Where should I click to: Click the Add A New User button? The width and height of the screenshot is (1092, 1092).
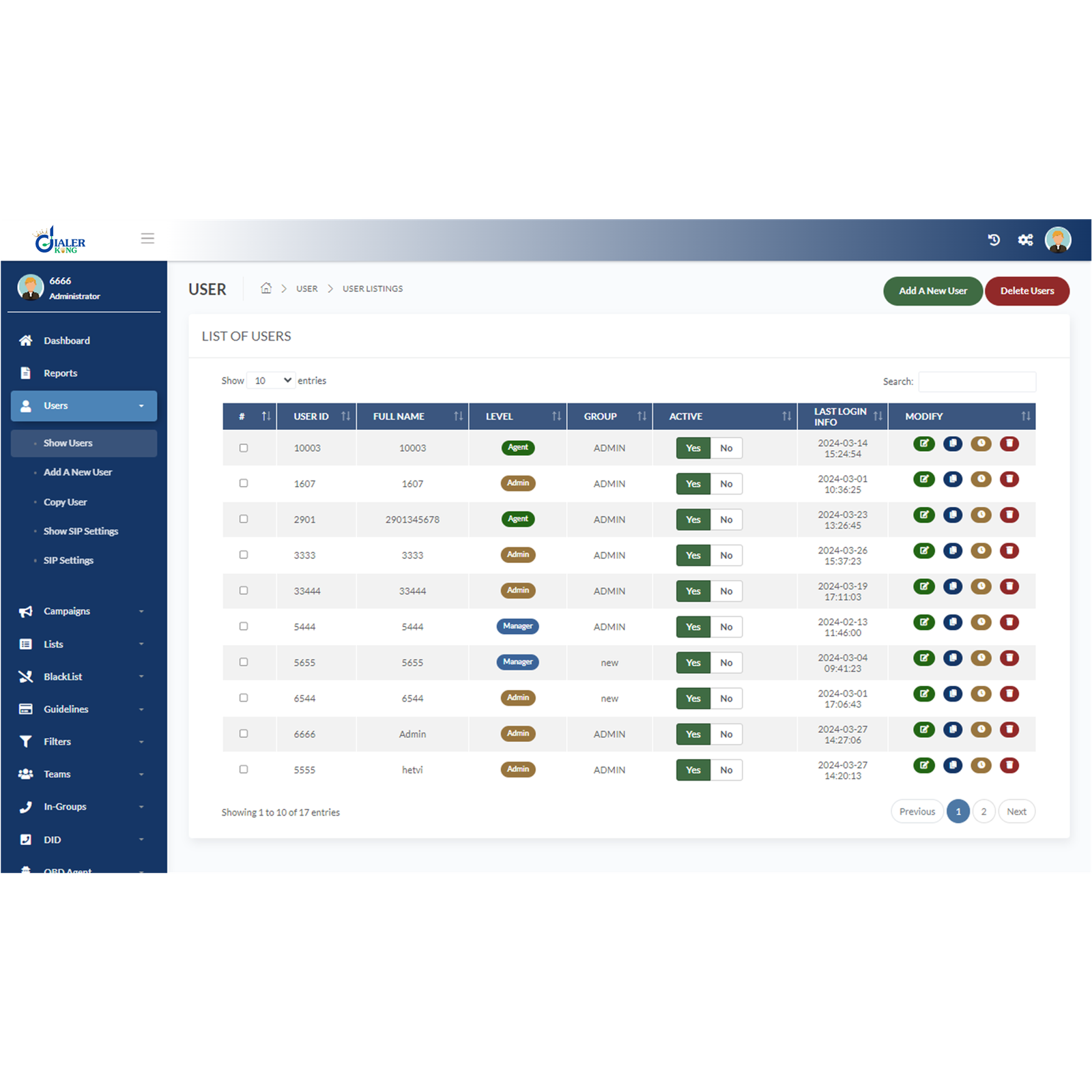pyautogui.click(x=933, y=291)
